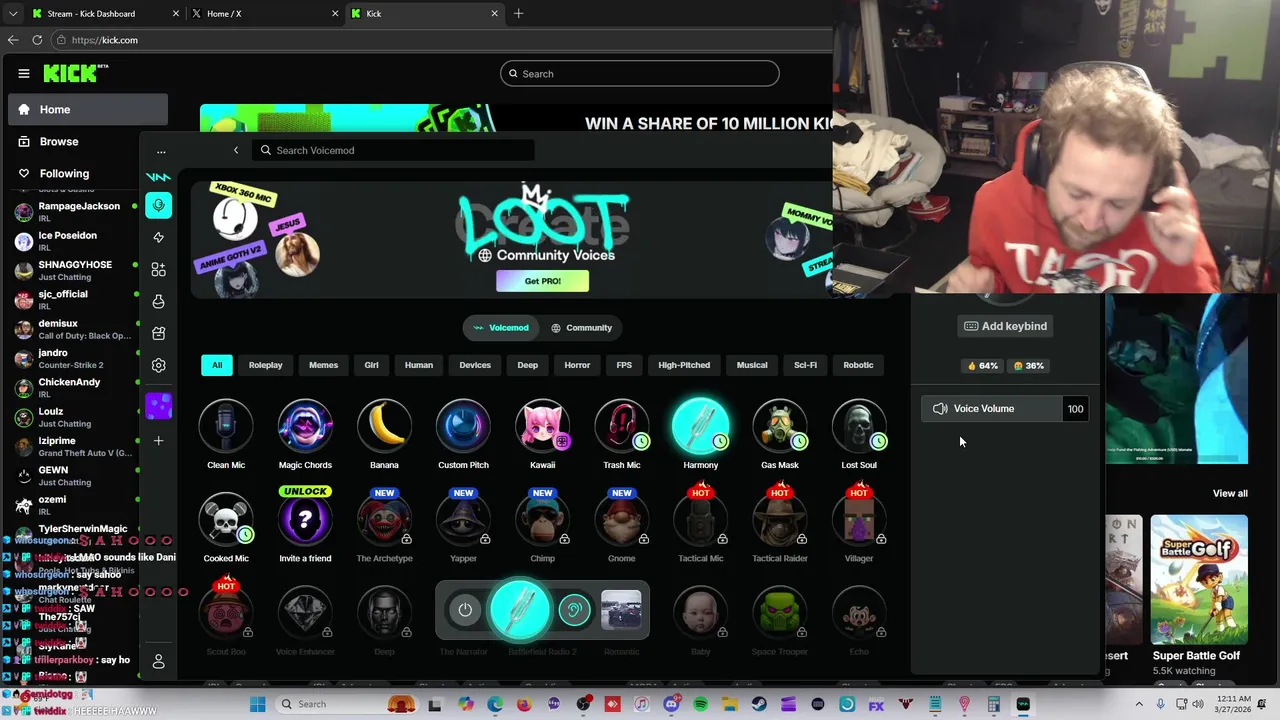The width and height of the screenshot is (1280, 720).
Task: Click View all link on Kick
Action: [1230, 493]
